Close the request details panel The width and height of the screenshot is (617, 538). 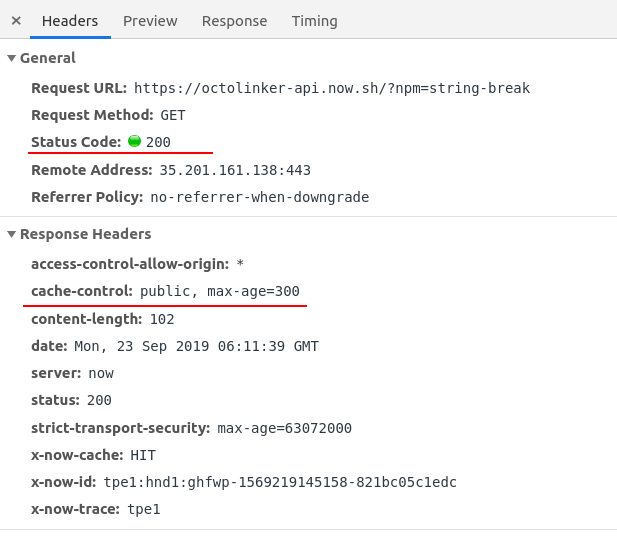coord(16,20)
